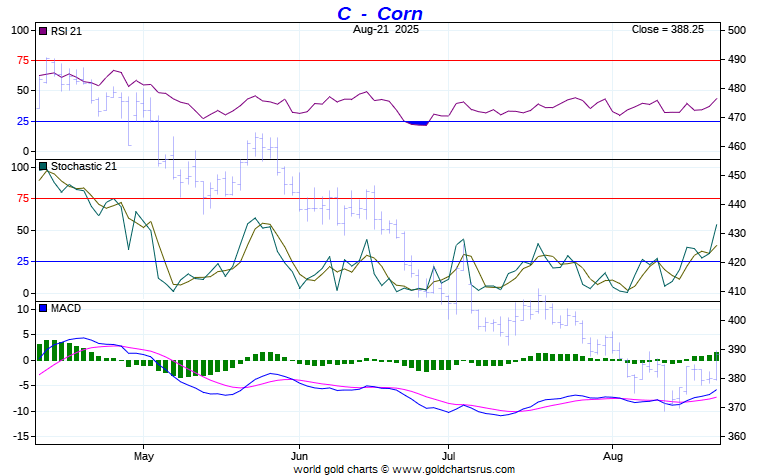Click the 490 price axis label
760x475 pixels.
click(736, 59)
